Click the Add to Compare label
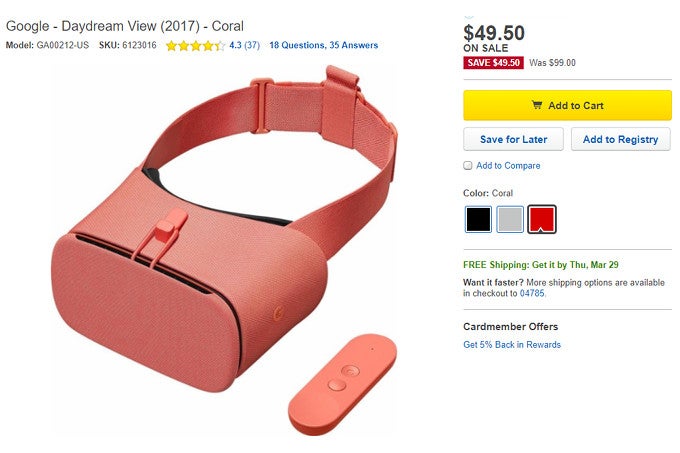This screenshot has width=680, height=453. 508,166
